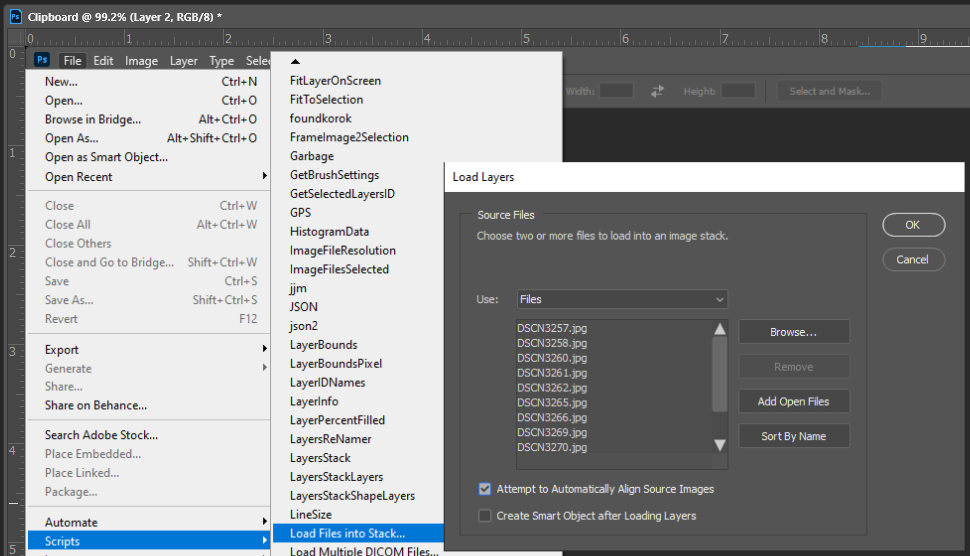The image size is (970, 556).
Task: Run the FitLayerOnScreen script
Action: [x=335, y=80]
